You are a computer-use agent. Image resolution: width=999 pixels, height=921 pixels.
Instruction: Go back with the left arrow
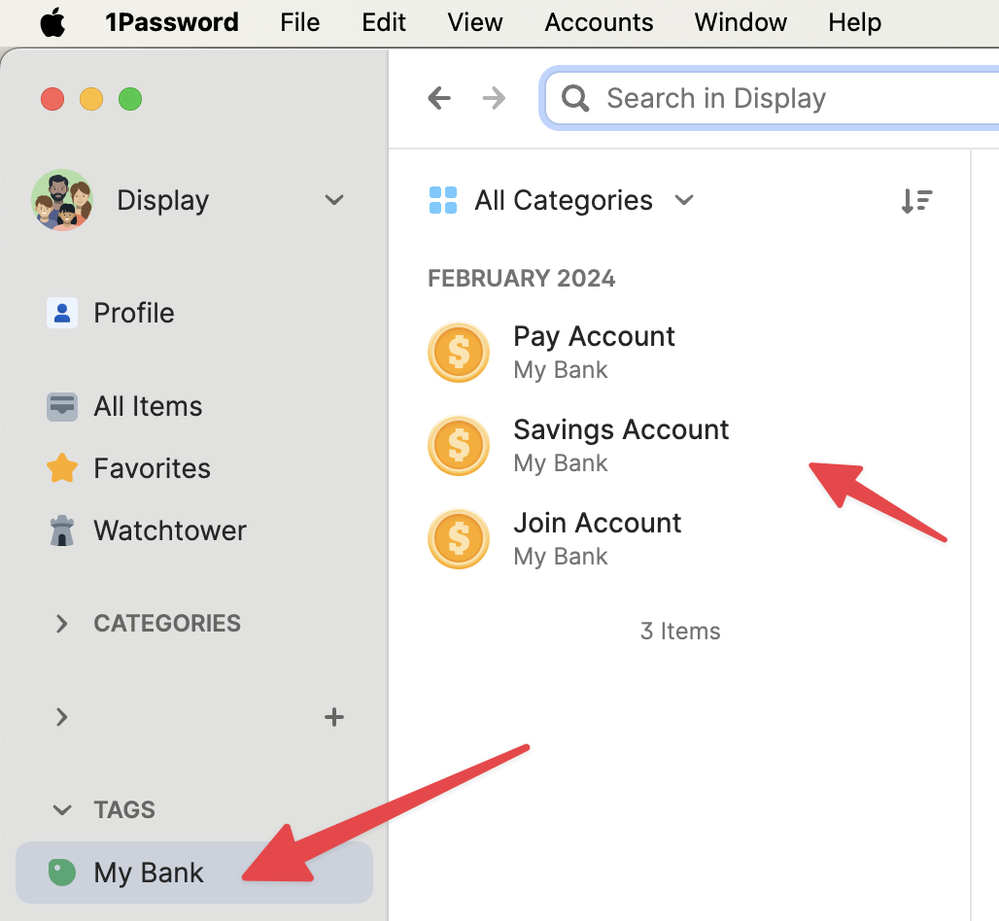tap(439, 98)
